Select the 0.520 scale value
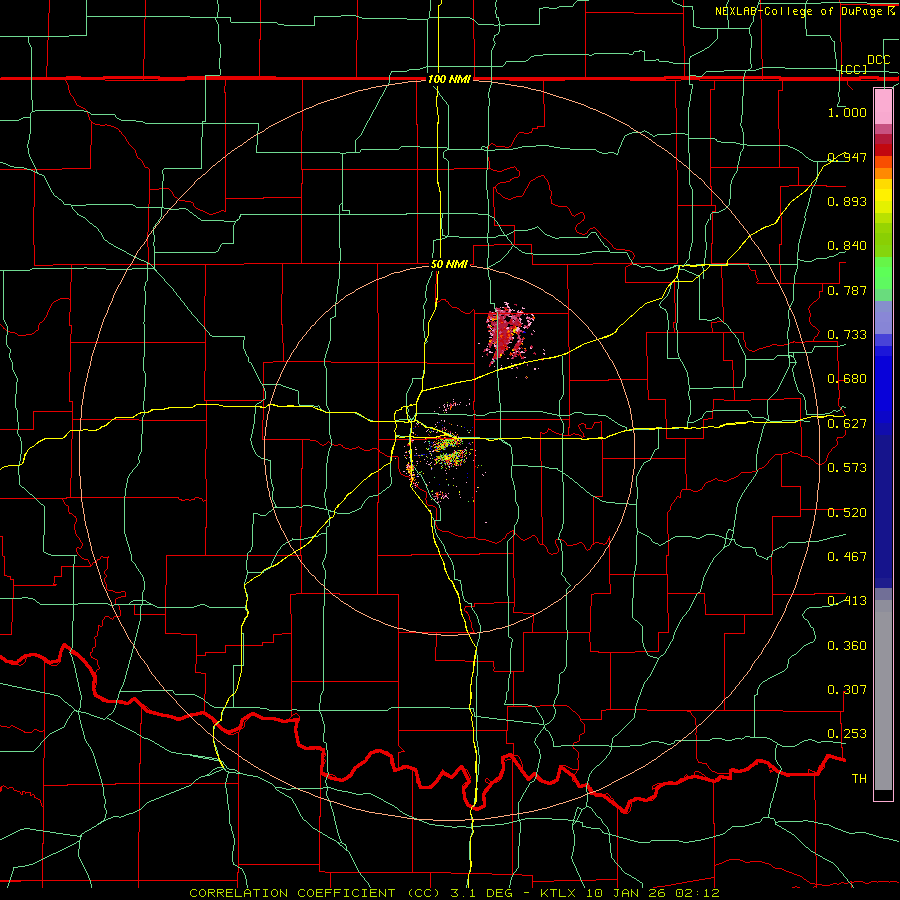The width and height of the screenshot is (900, 900). click(847, 512)
